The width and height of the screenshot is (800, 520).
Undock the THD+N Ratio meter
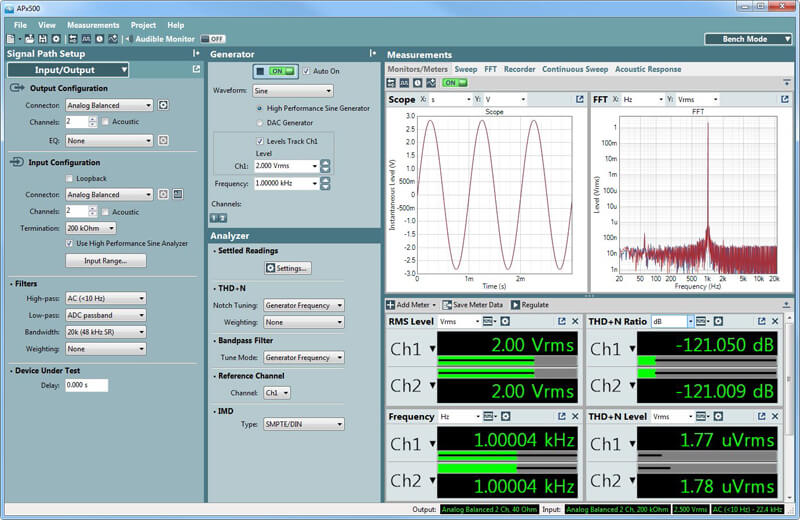point(761,322)
